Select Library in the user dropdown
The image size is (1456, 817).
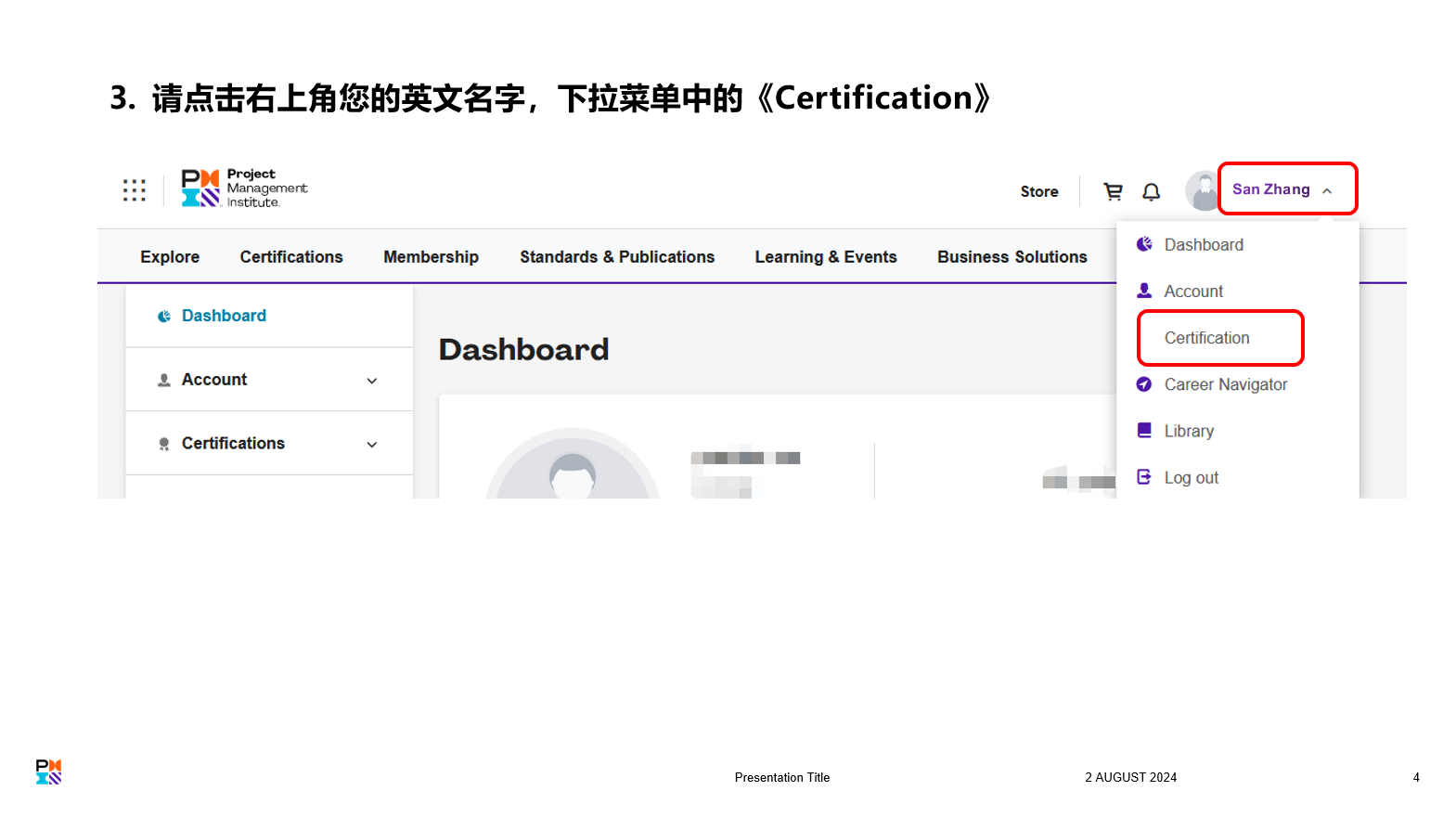pos(1189,431)
